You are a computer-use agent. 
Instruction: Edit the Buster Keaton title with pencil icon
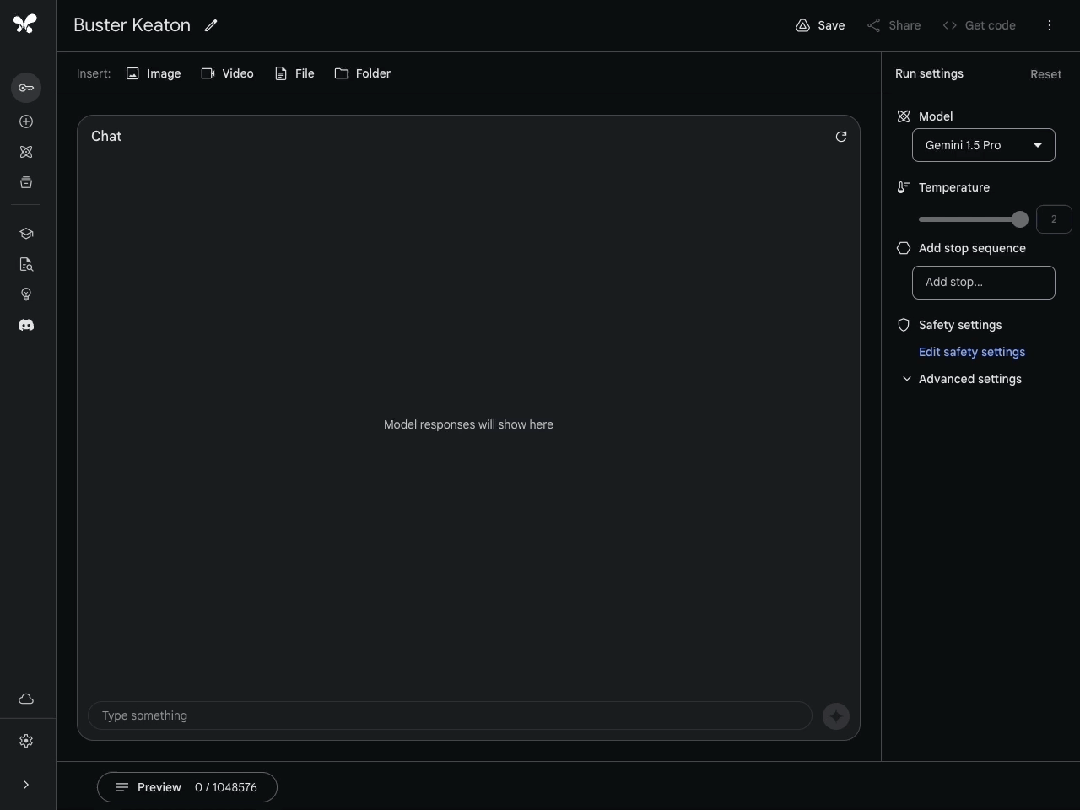211,25
